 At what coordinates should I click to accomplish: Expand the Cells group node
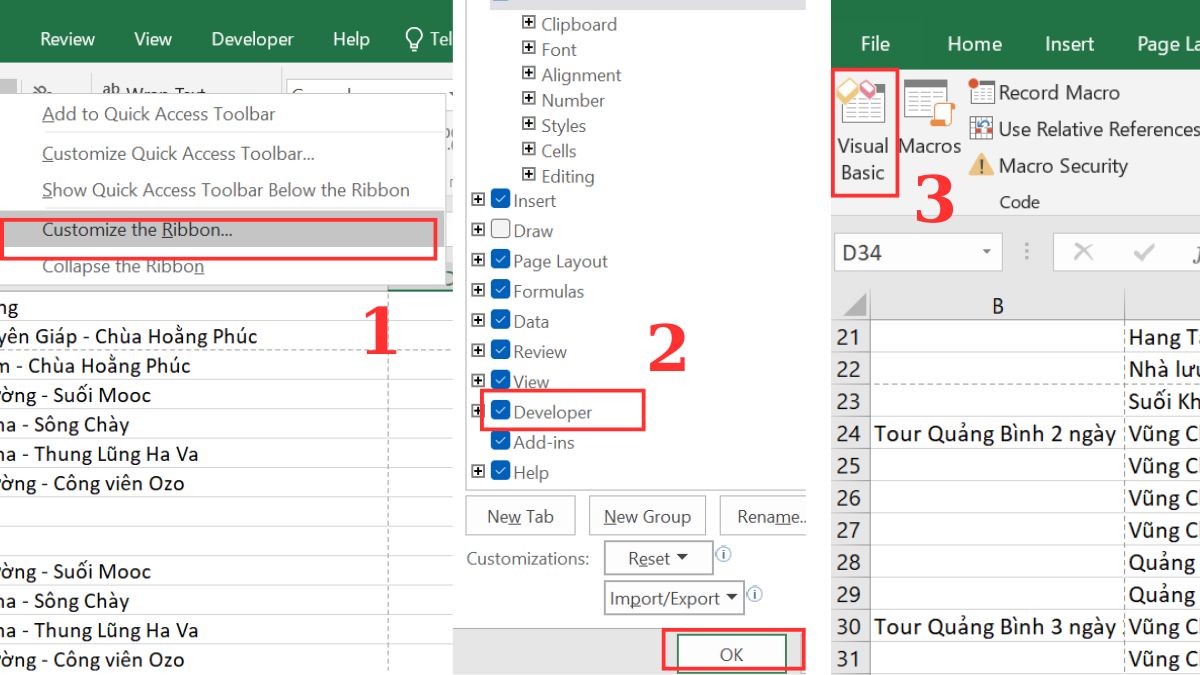(x=528, y=149)
